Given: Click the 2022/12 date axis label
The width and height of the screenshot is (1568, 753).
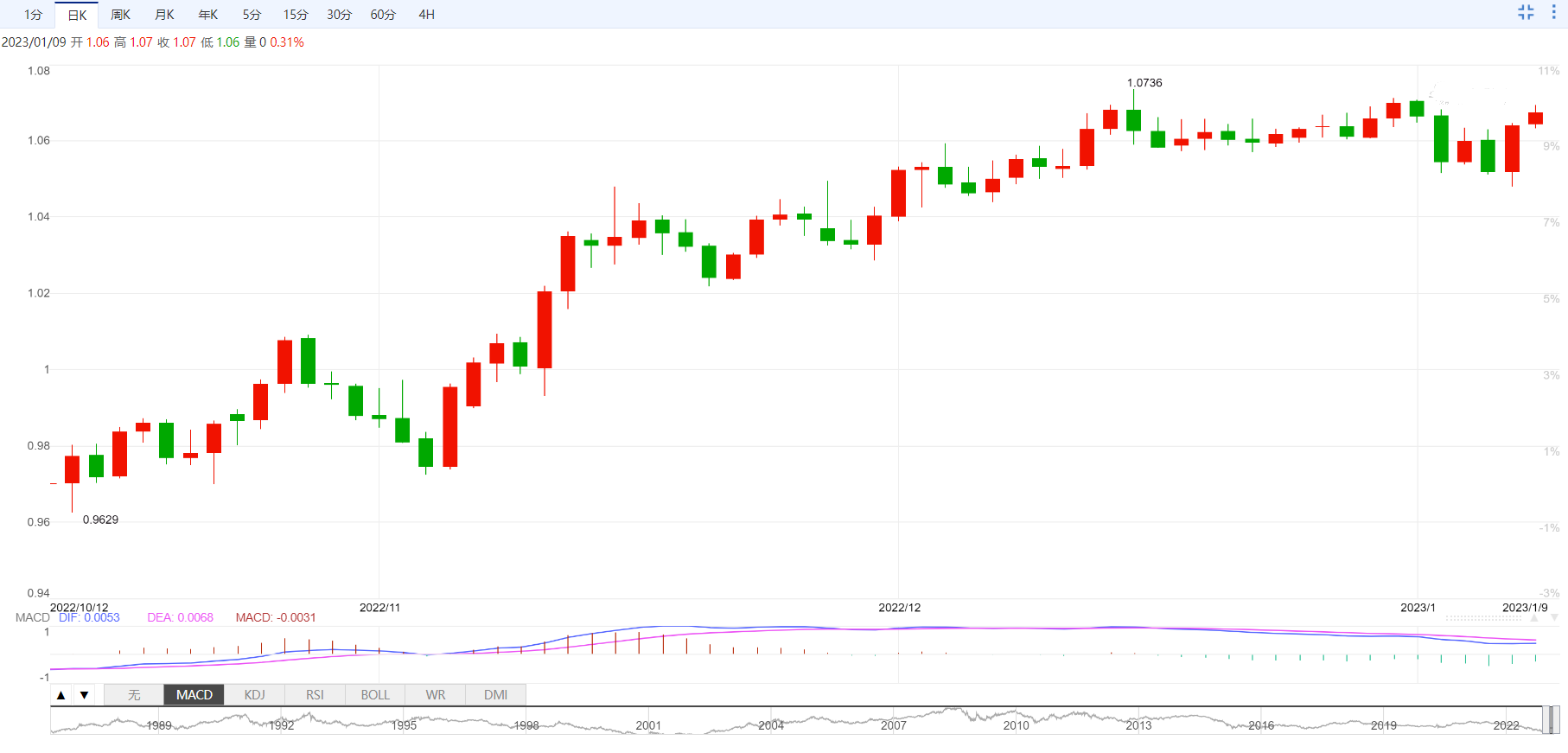Looking at the screenshot, I should (x=899, y=608).
